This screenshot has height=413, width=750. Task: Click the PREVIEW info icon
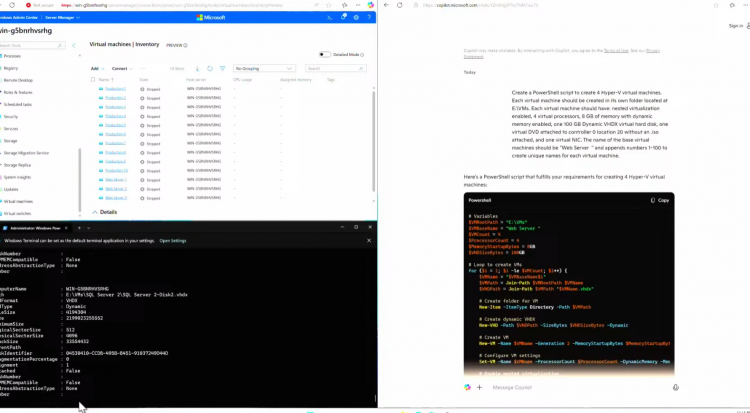coord(186,45)
